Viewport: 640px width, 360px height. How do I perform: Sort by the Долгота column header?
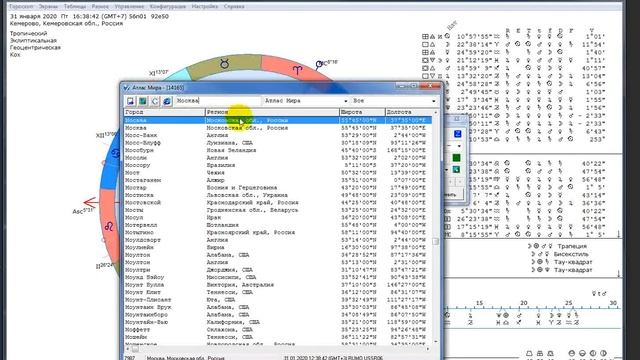[x=409, y=112]
